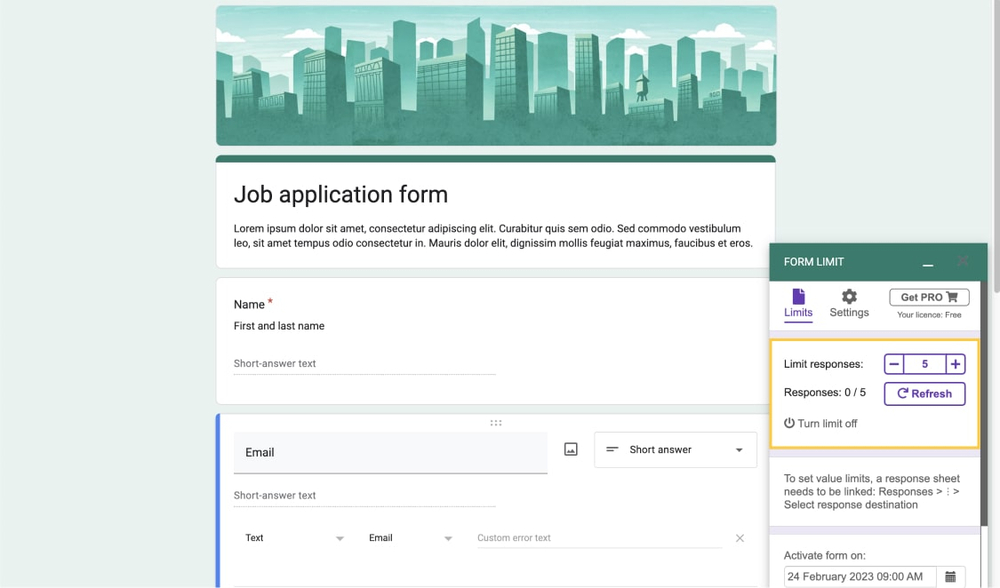Remove validation rule with X icon
1000x588 pixels.
[x=740, y=538]
